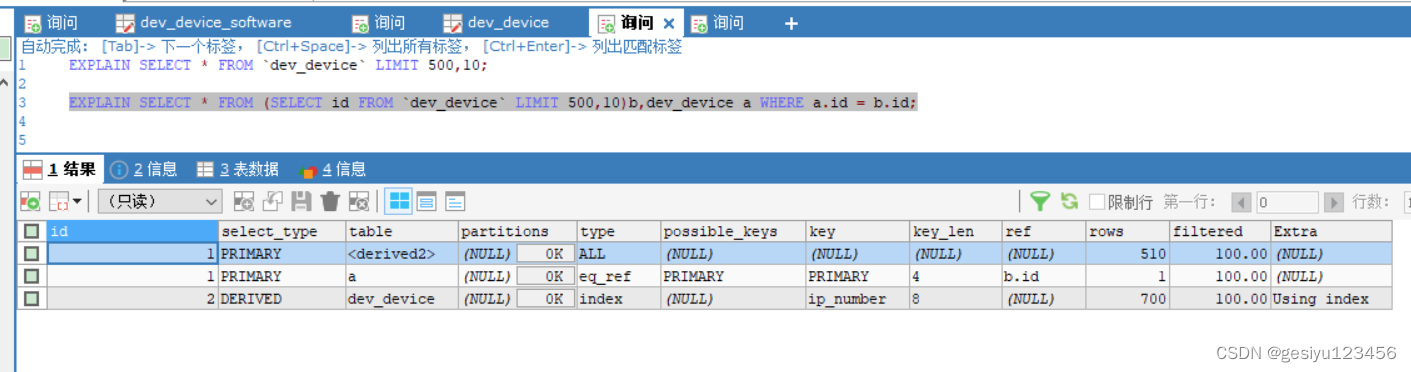Check the row checkbox for dev_device DERIVED

(32, 298)
